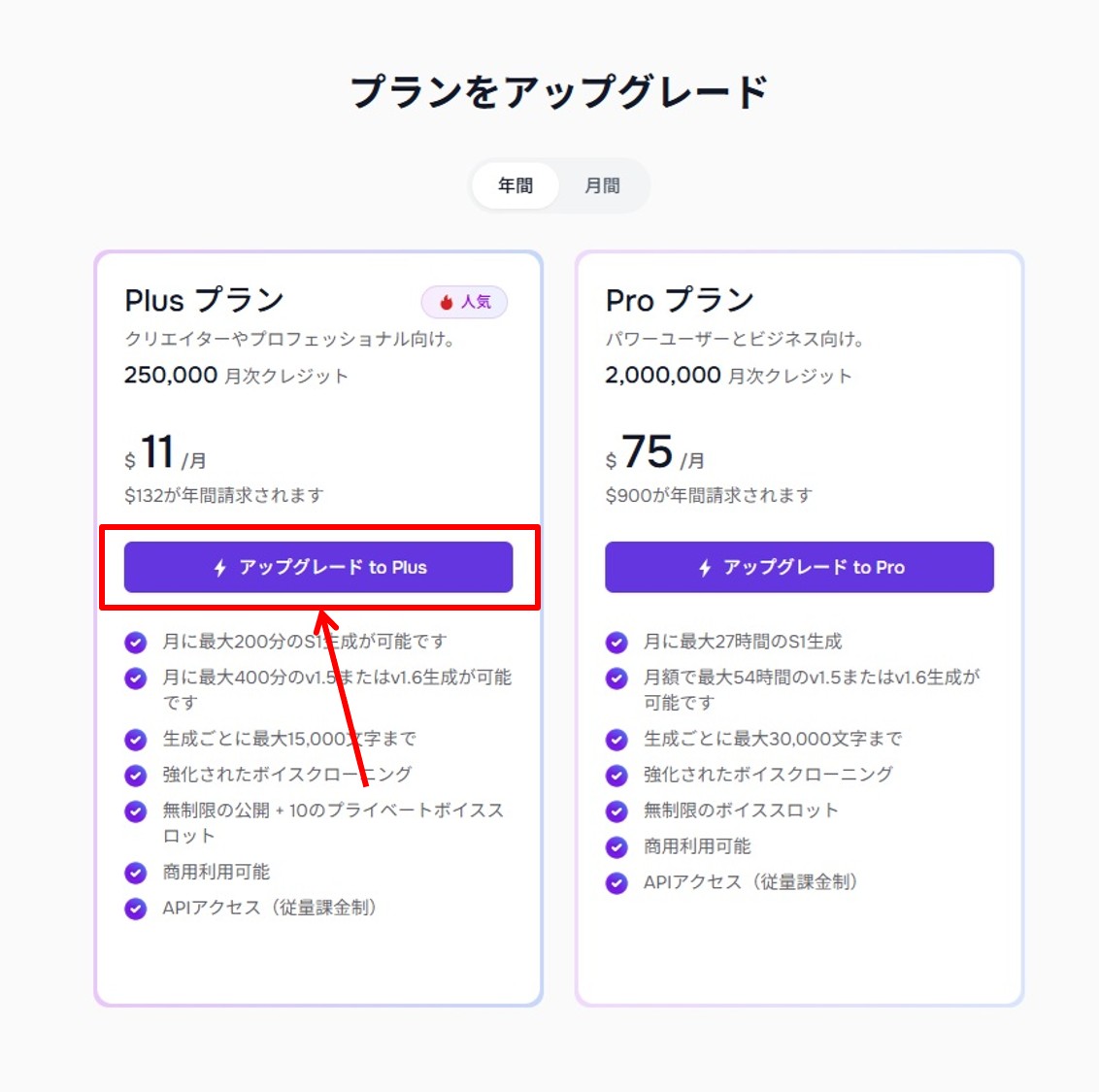Click the flame icon in 人気 badge

447,303
